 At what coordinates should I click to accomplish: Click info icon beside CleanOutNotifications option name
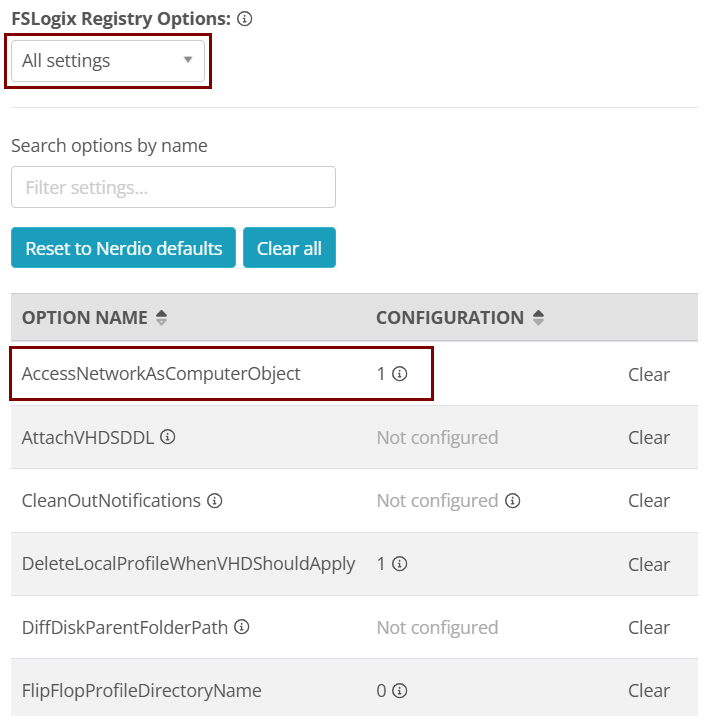[x=214, y=501]
